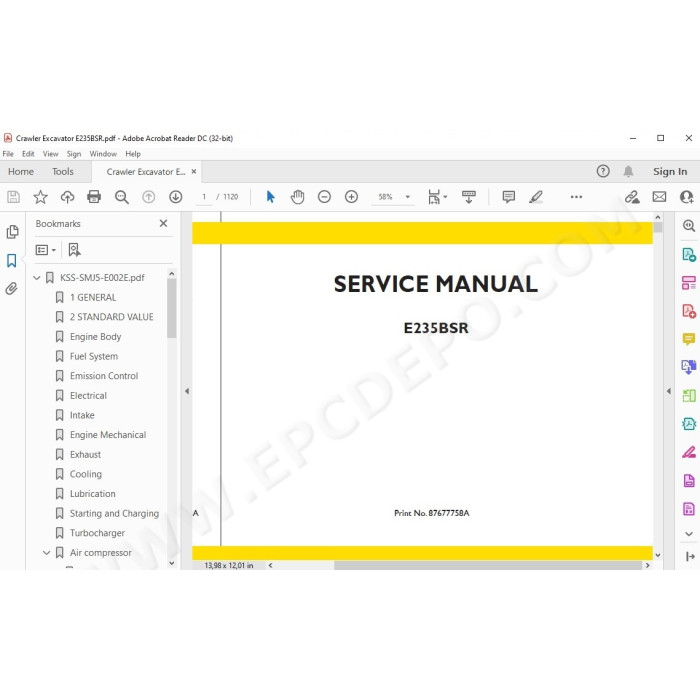
Task: Open Fill & Sign tool in right pane
Action: coord(689,452)
